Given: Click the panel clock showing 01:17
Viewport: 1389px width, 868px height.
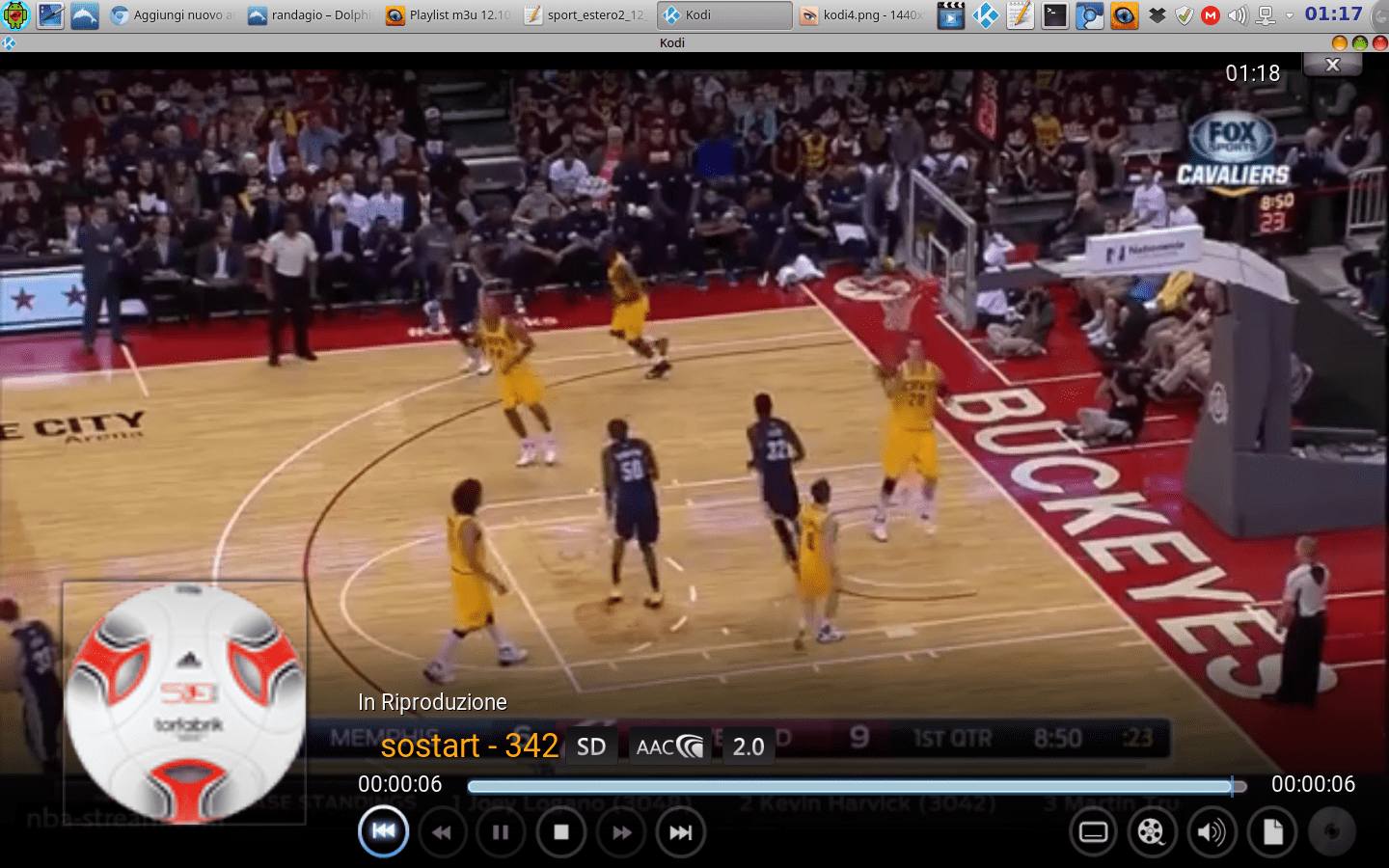Looking at the screenshot, I should pyautogui.click(x=1334, y=14).
